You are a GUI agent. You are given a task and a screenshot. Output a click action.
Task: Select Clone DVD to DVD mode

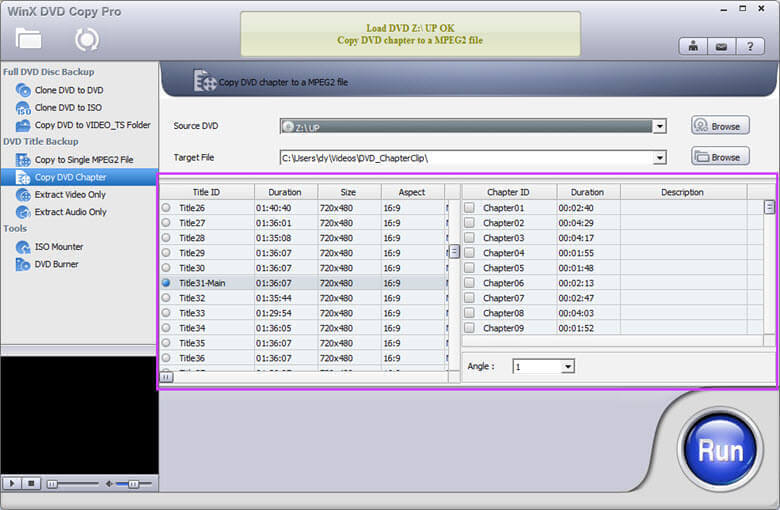point(69,90)
